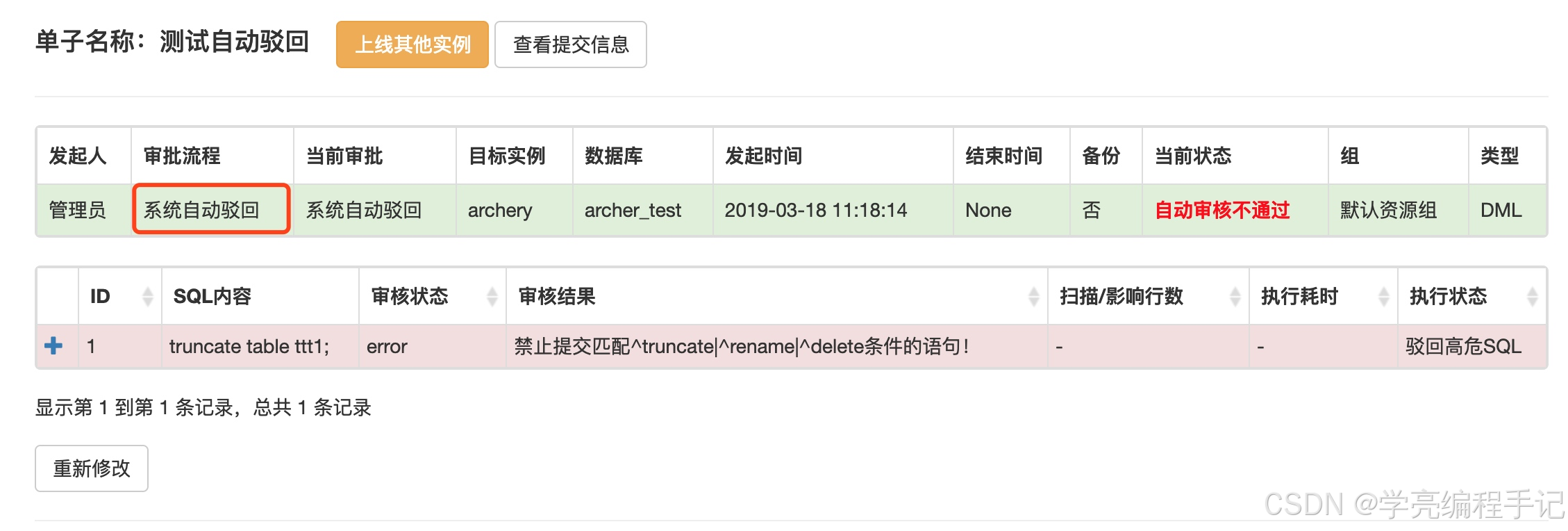Toggle ascending order on ID column
Image resolution: width=1568 pixels, height=531 pixels.
(x=148, y=296)
